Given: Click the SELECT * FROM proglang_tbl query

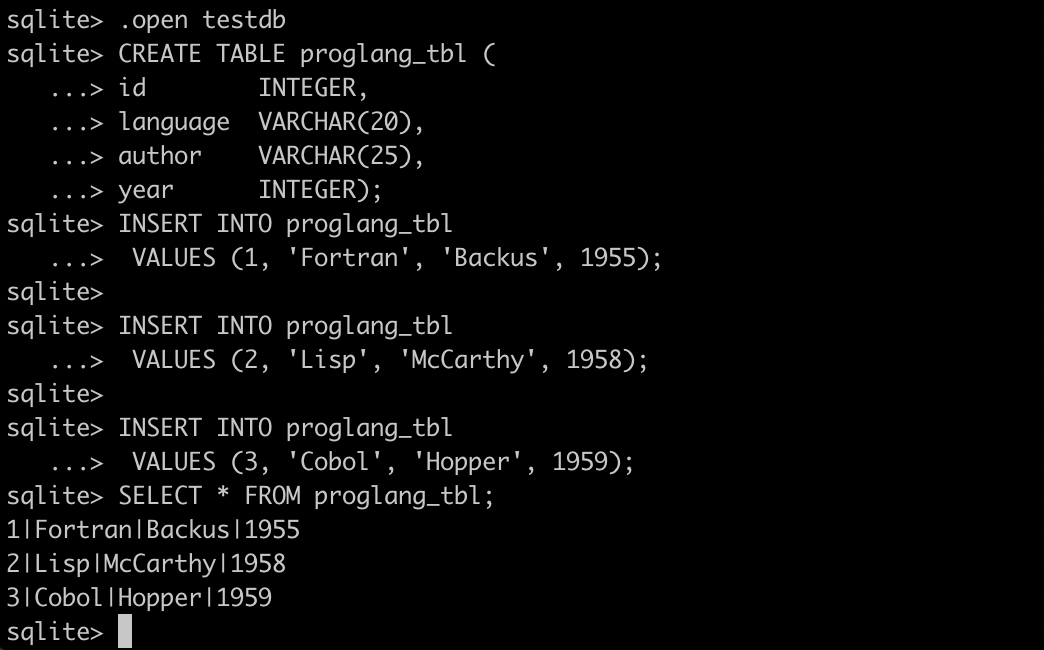Looking at the screenshot, I should click(x=306, y=495).
